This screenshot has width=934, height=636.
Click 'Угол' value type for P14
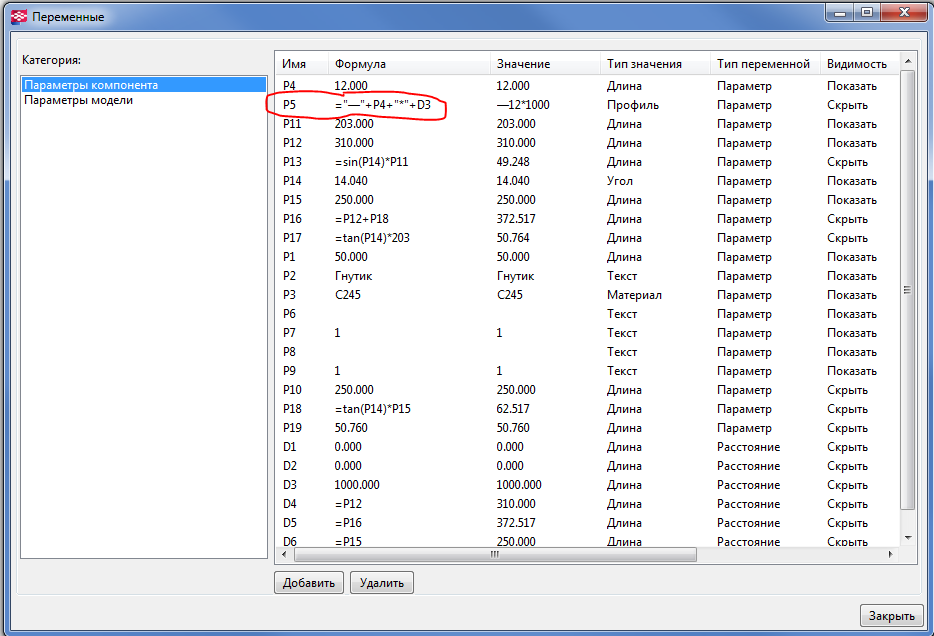tap(620, 181)
